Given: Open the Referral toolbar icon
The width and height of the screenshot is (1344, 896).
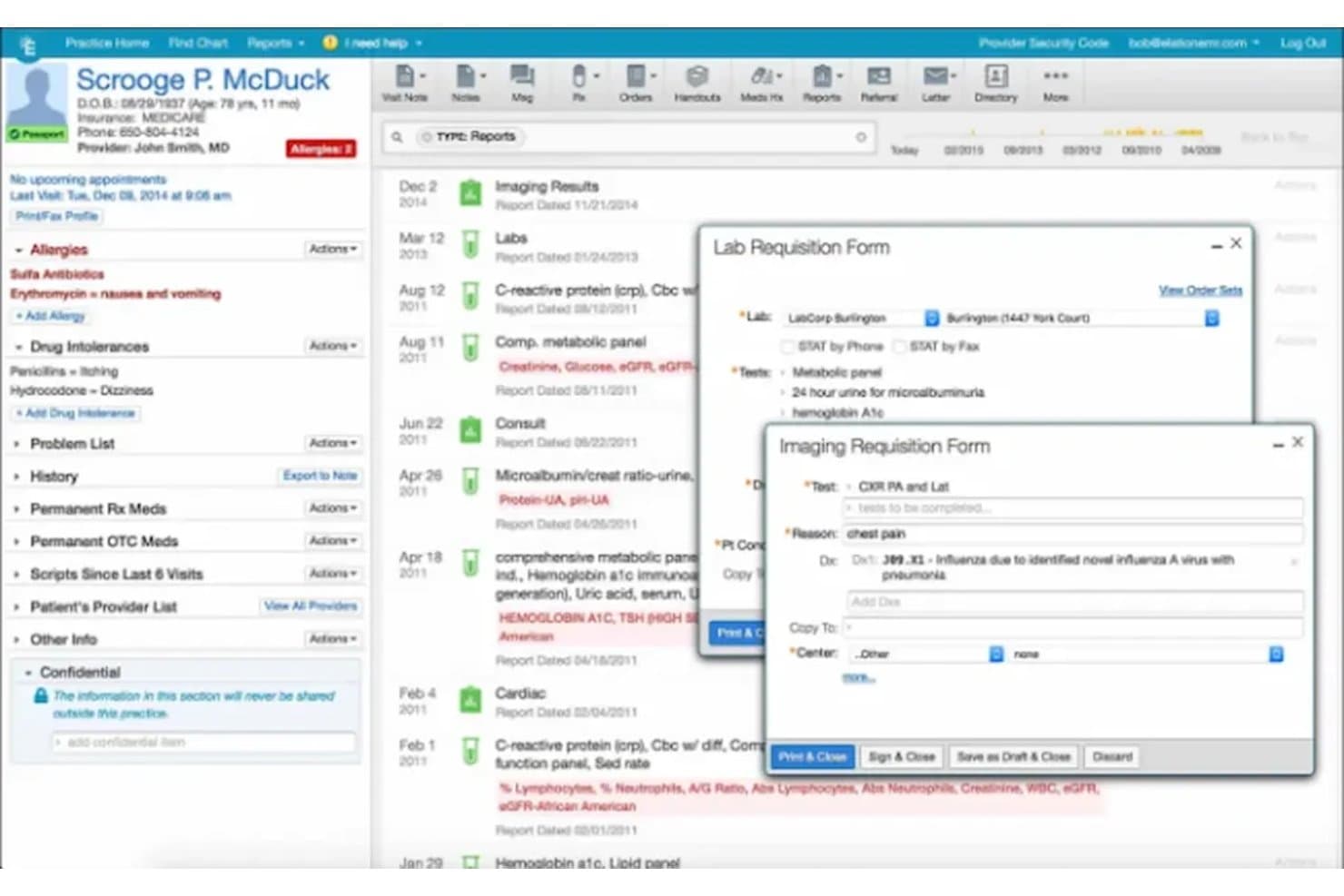Looking at the screenshot, I should [x=878, y=83].
